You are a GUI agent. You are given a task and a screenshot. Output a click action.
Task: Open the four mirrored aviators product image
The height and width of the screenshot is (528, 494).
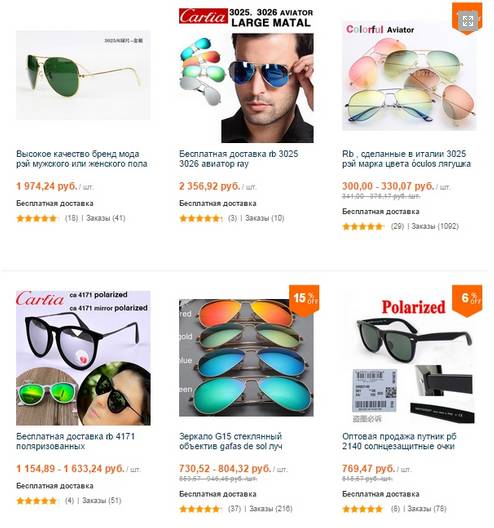[x=246, y=358]
